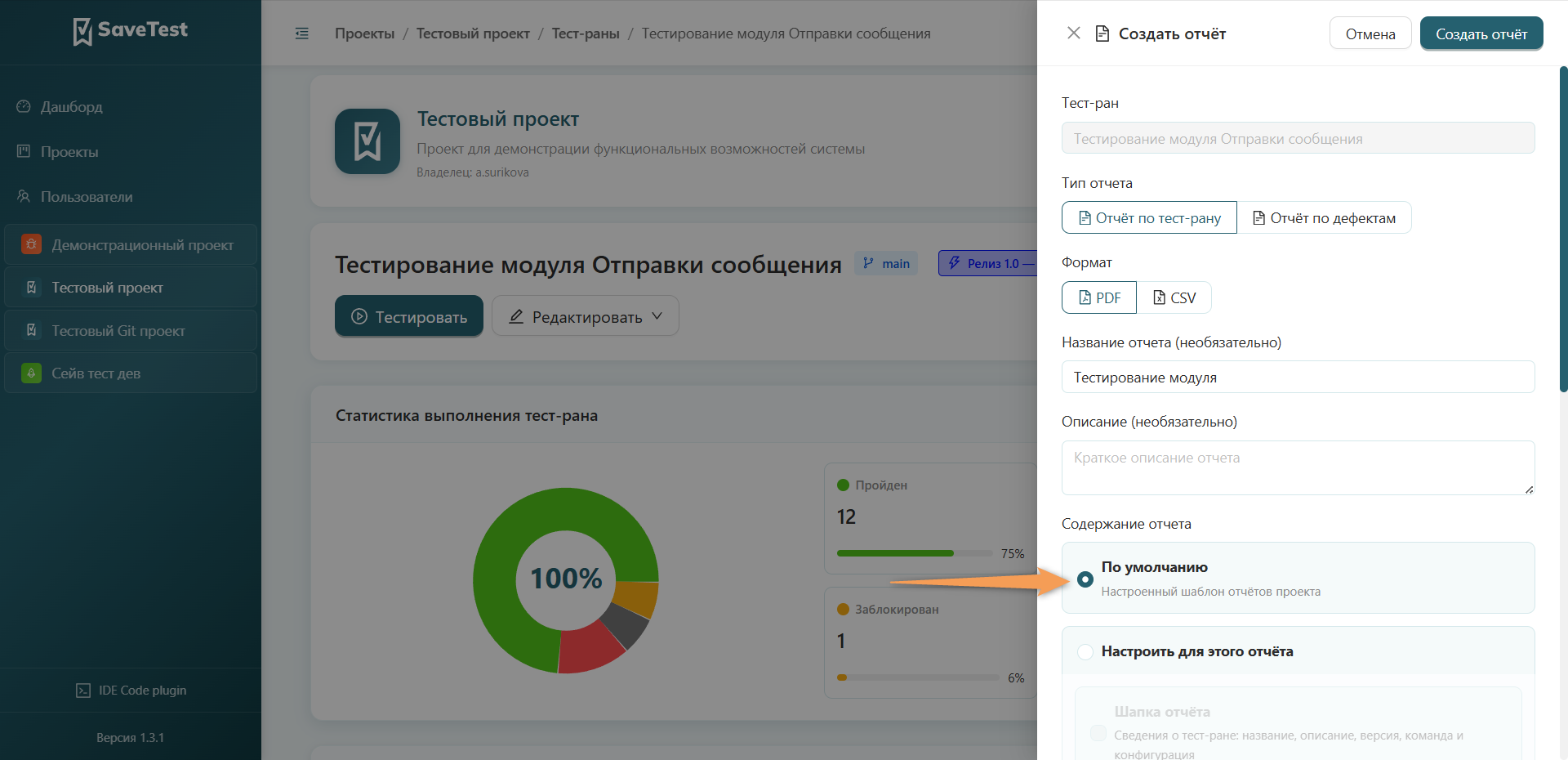
Task: Click the Описание textarea
Action: (1298, 467)
